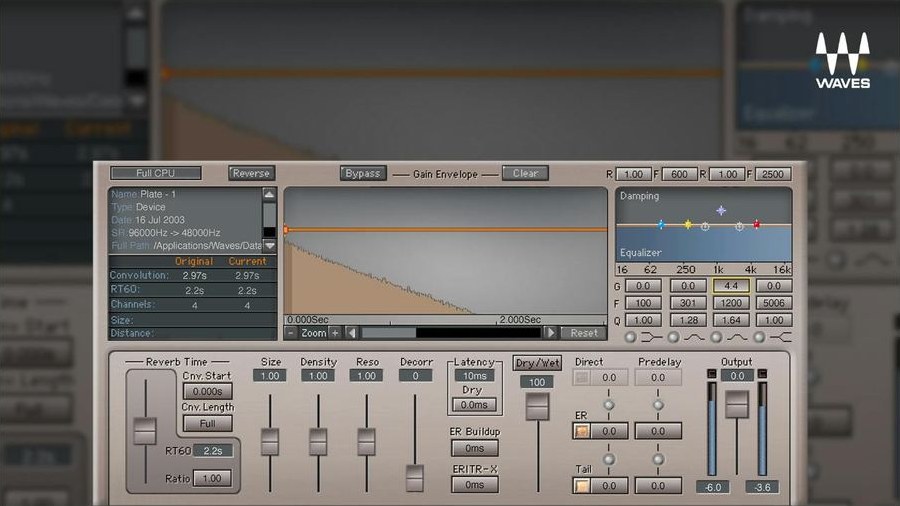900x506 pixels.
Task: Click the Dry/Wet mode button
Action: click(x=537, y=363)
